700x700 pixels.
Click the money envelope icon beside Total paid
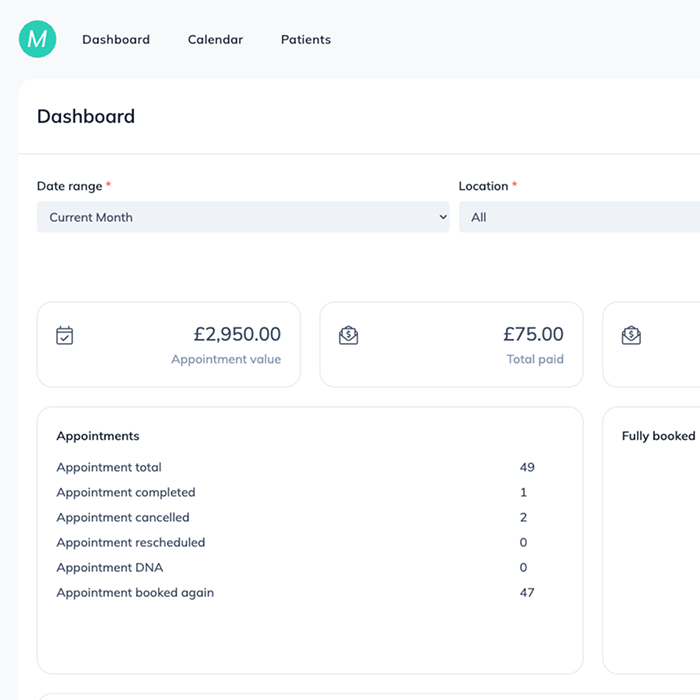348,336
